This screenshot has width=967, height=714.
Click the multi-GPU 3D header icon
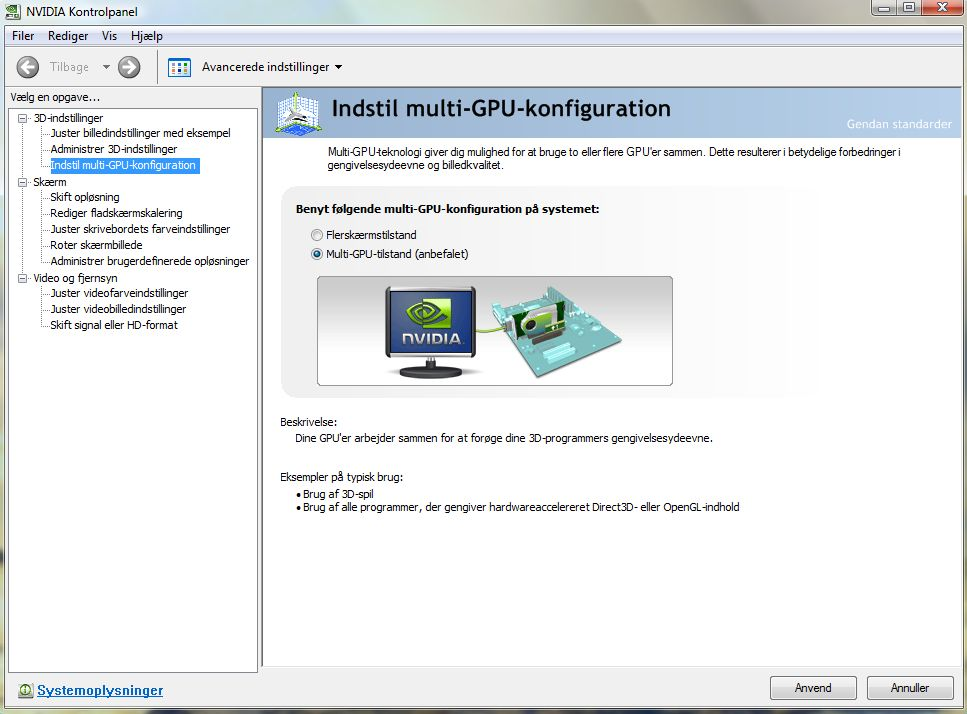click(298, 112)
